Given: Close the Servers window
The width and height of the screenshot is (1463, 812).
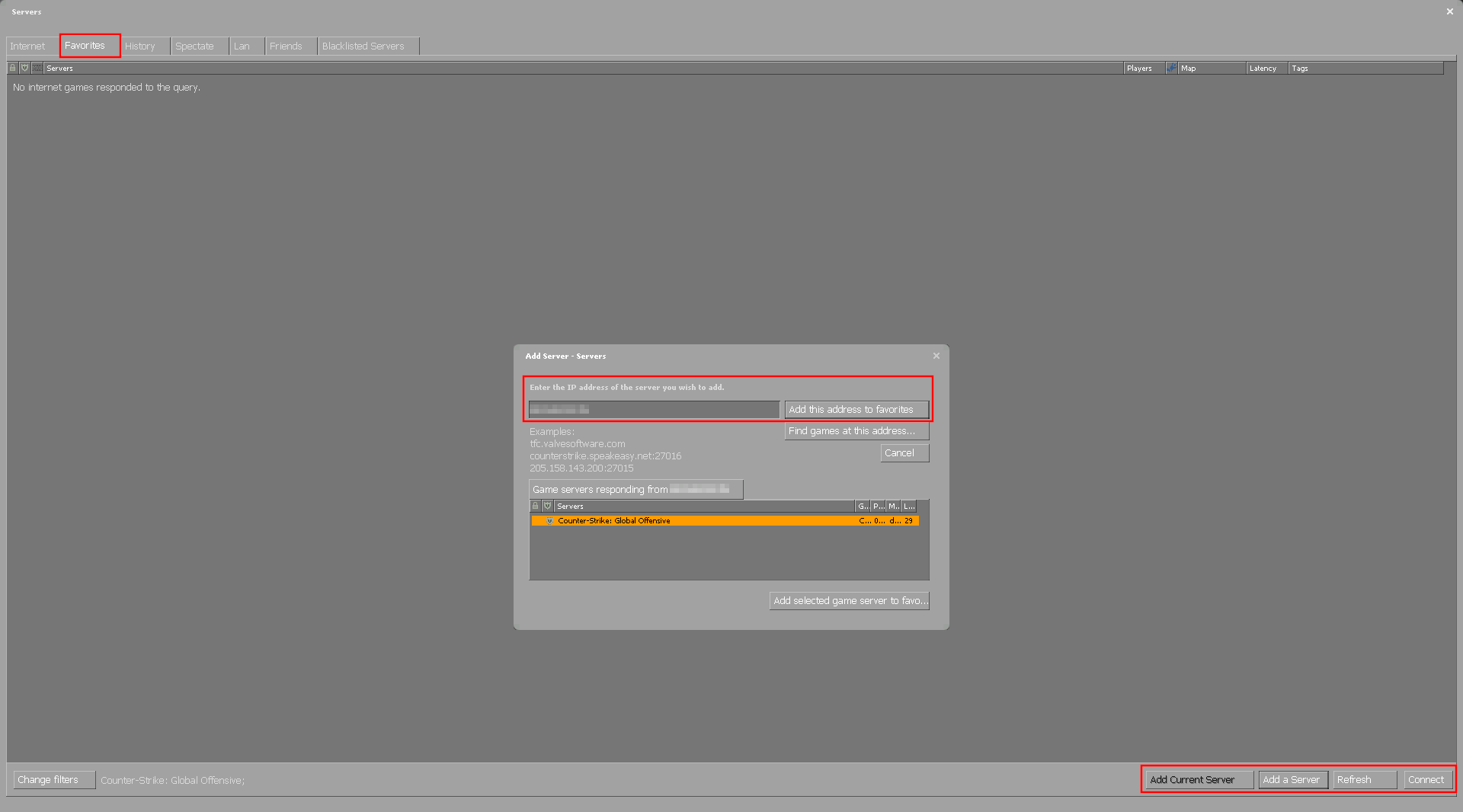Looking at the screenshot, I should click(x=1449, y=11).
